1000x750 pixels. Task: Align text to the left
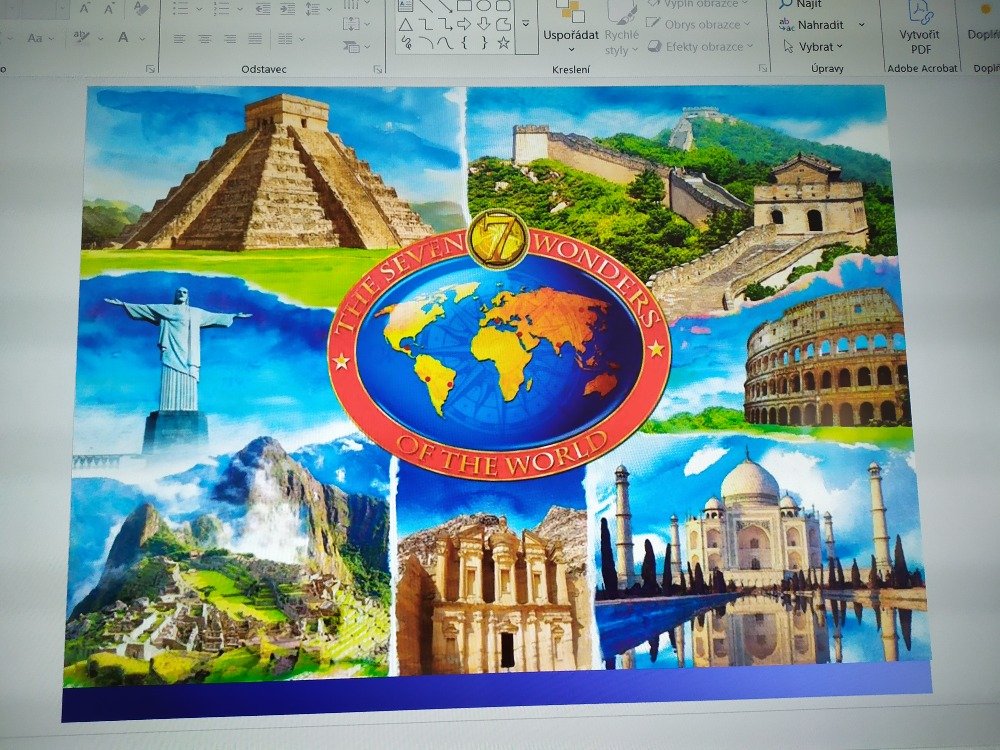[180, 39]
